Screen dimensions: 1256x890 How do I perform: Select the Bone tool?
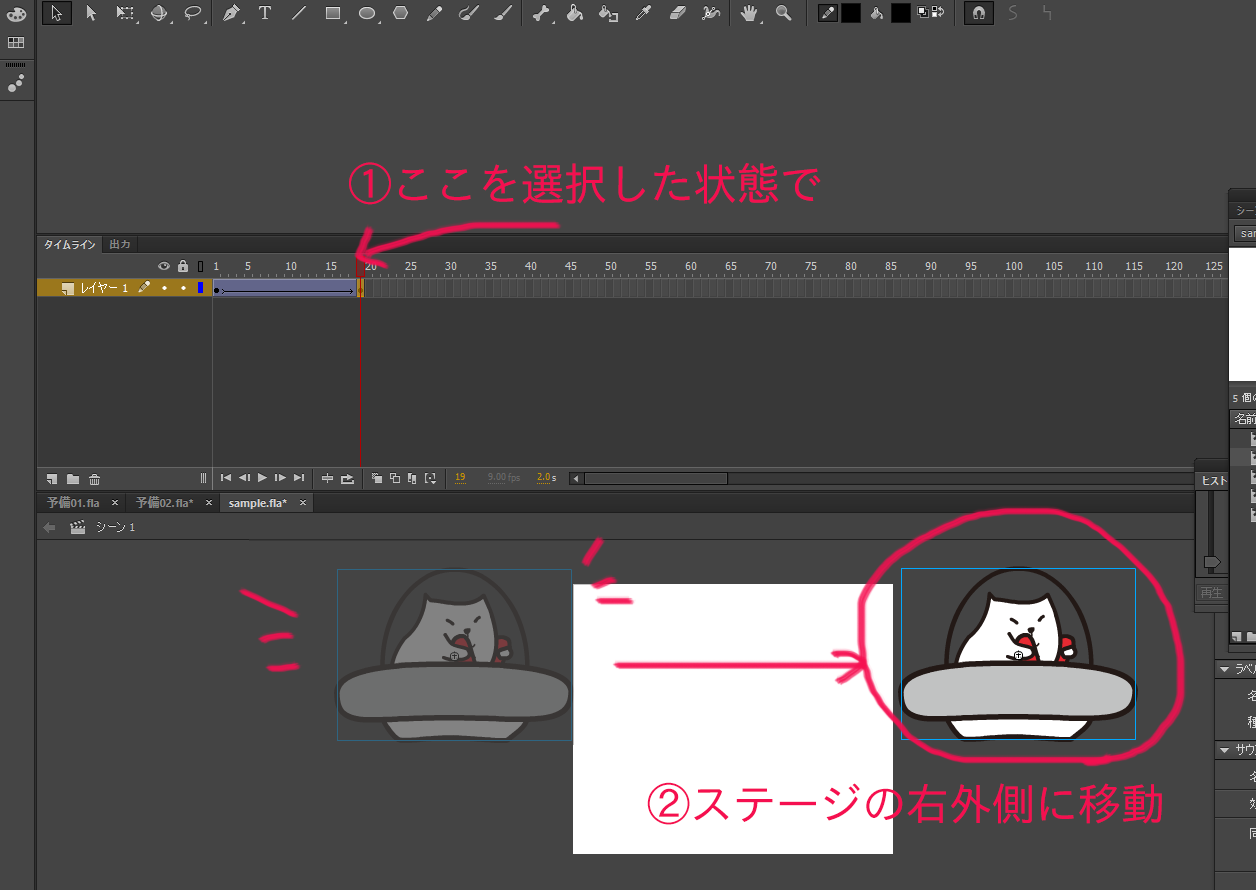[x=541, y=13]
